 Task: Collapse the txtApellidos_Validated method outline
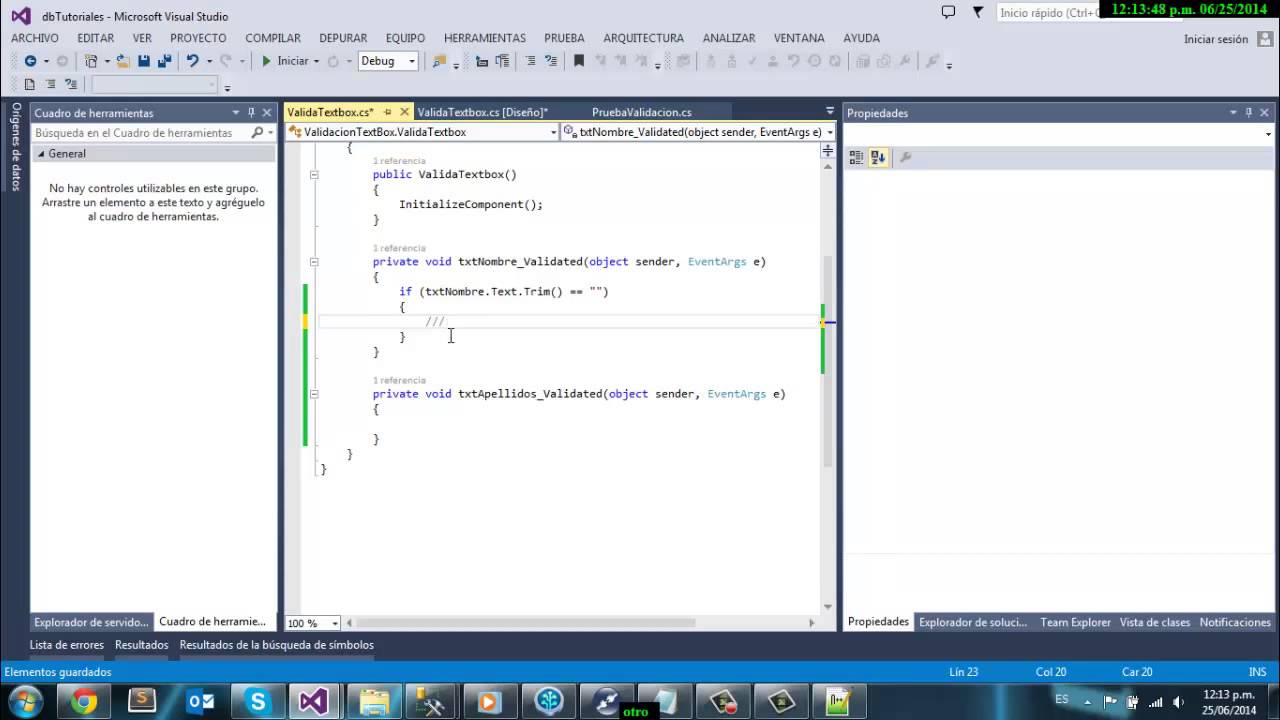click(x=314, y=394)
